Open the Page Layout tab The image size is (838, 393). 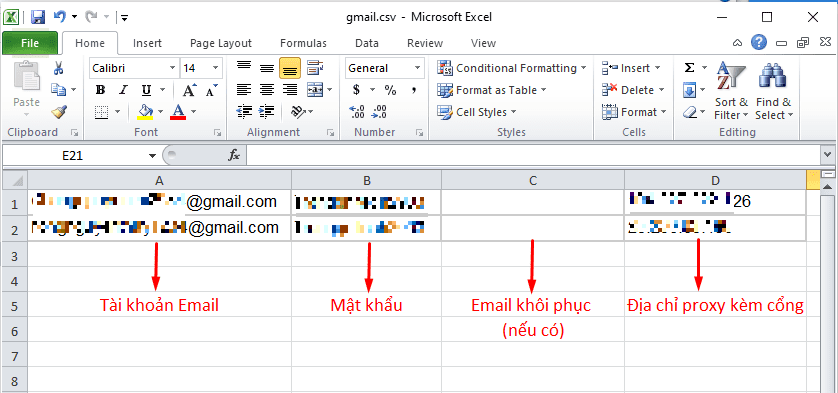coord(221,43)
